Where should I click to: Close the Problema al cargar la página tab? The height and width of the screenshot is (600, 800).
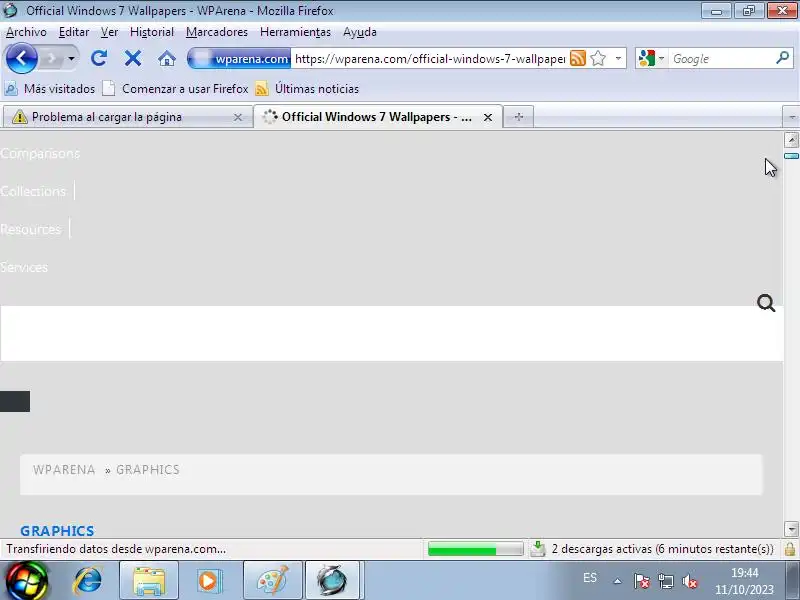pyautogui.click(x=238, y=117)
